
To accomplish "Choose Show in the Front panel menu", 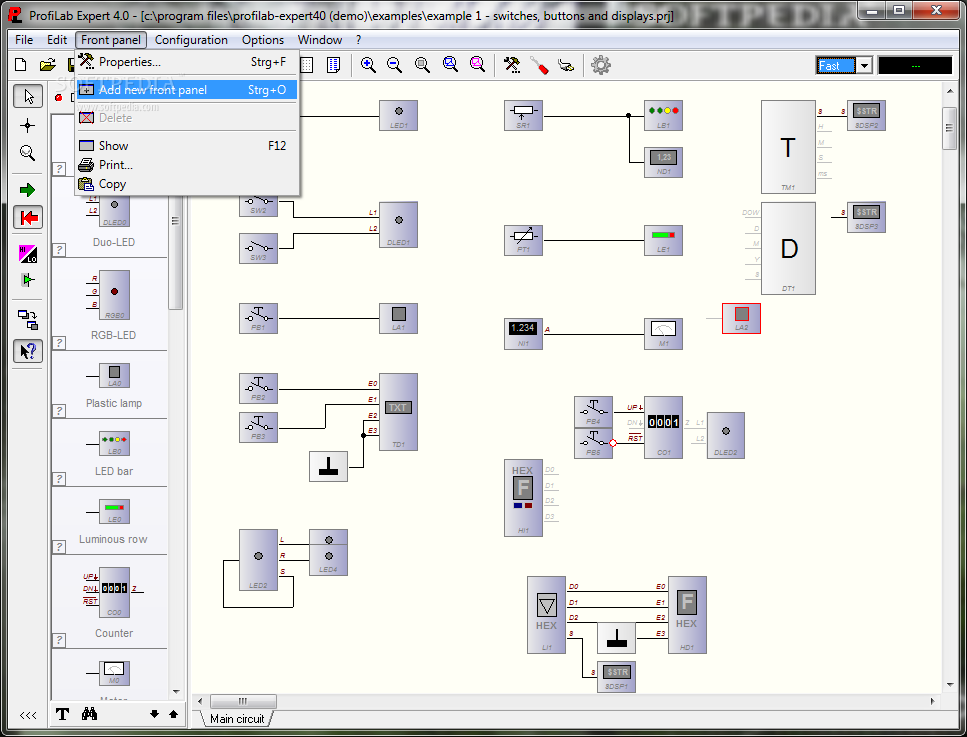I will coord(187,146).
